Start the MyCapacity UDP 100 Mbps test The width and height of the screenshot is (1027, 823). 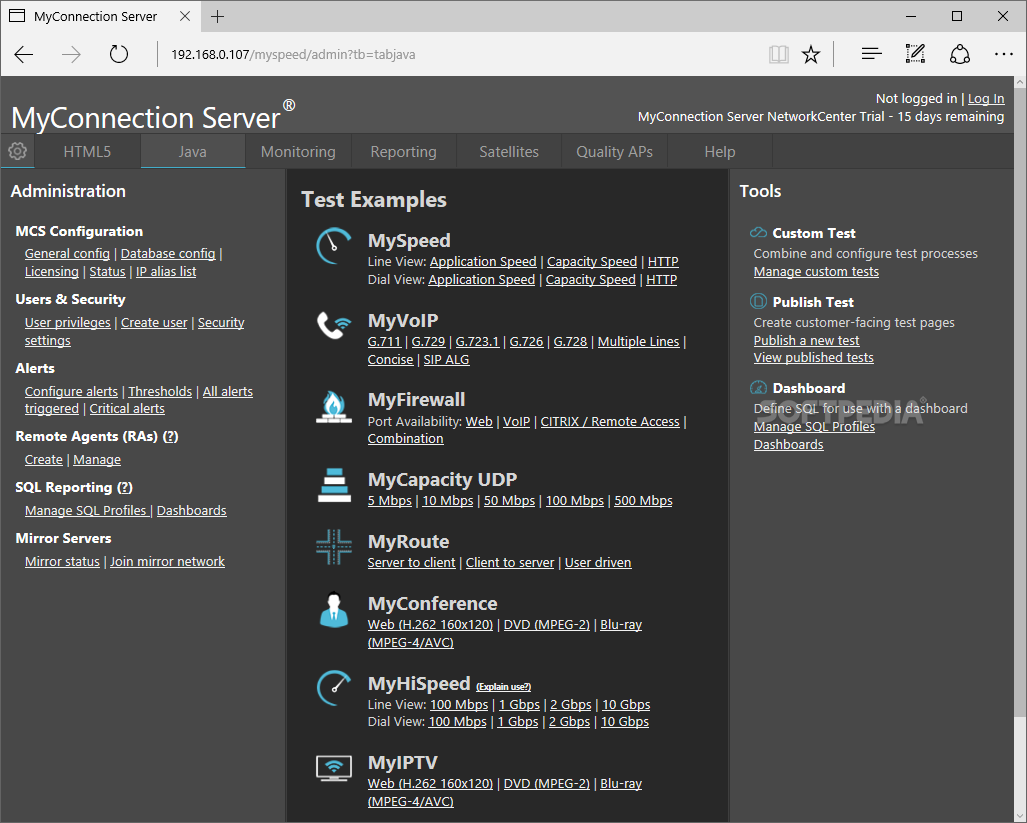tap(574, 500)
